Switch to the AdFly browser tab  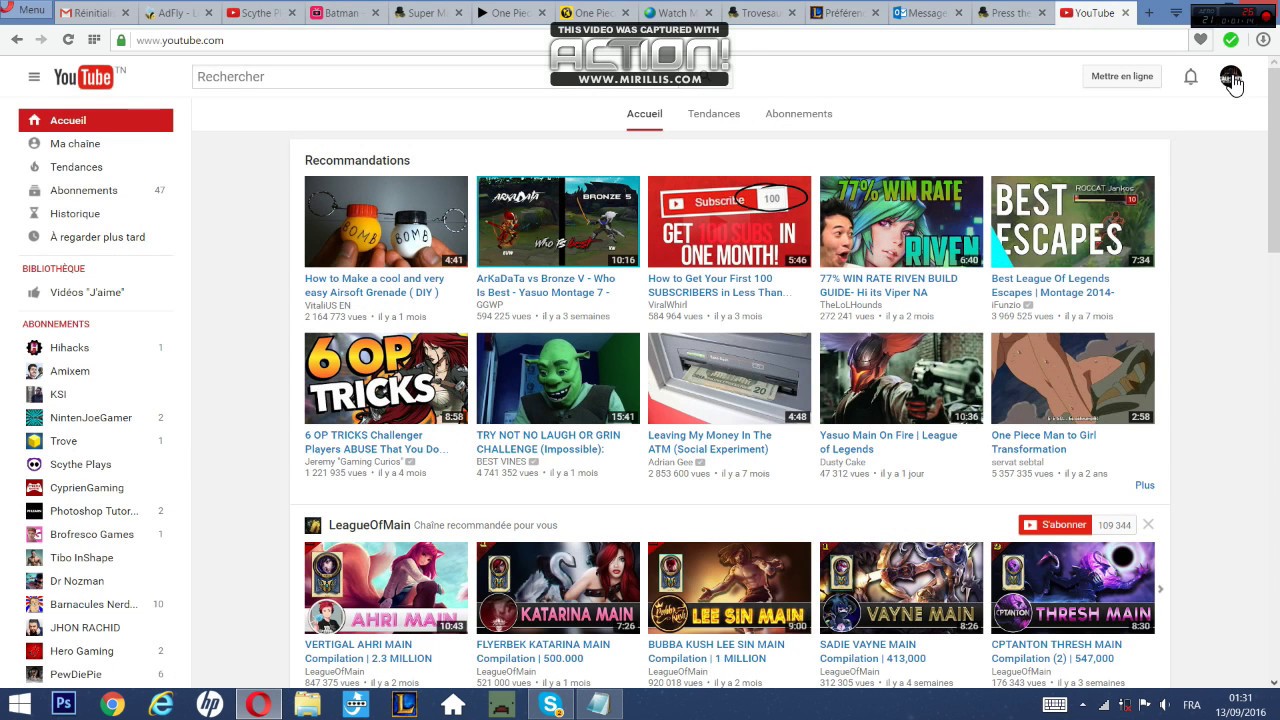(178, 13)
